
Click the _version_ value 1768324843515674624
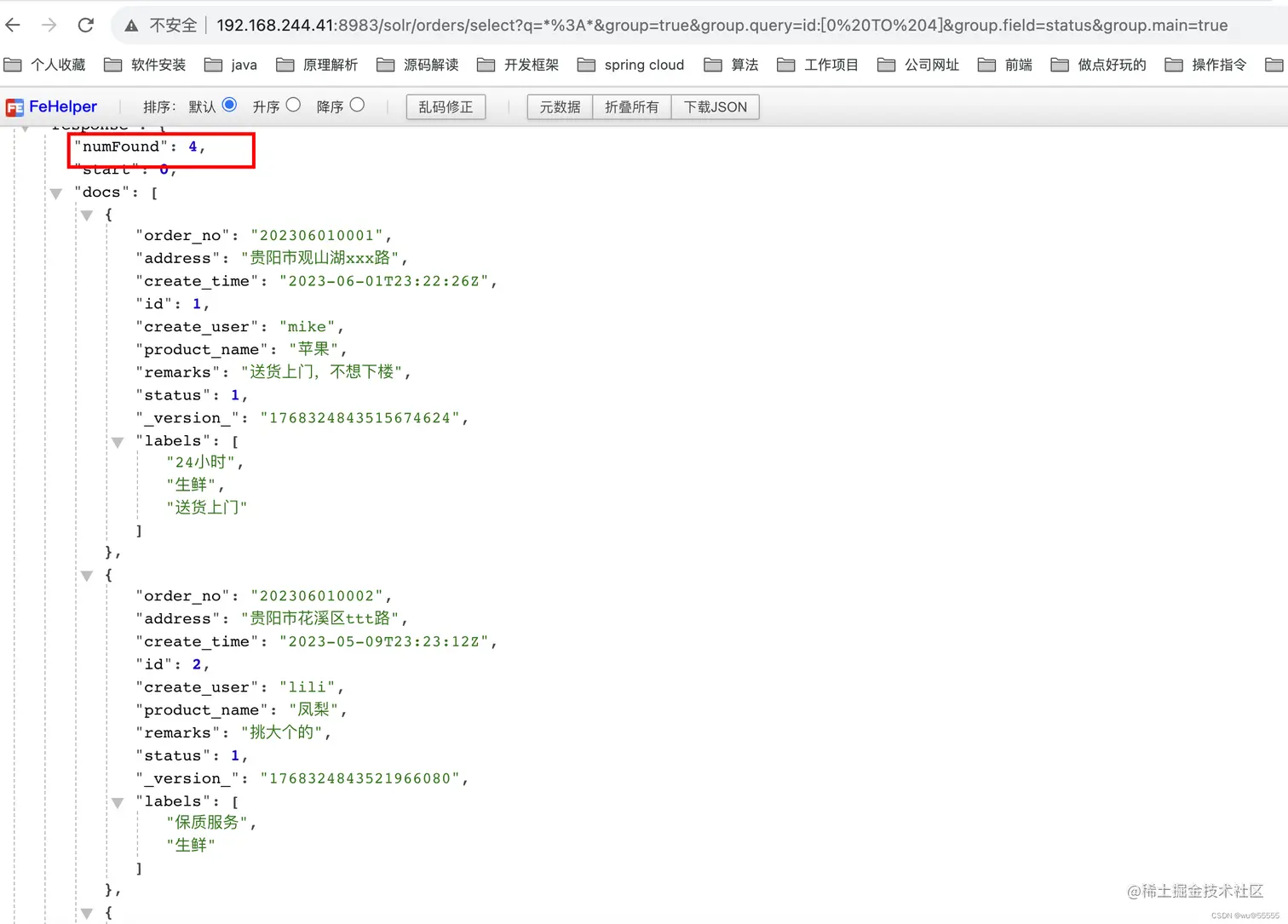coord(360,417)
